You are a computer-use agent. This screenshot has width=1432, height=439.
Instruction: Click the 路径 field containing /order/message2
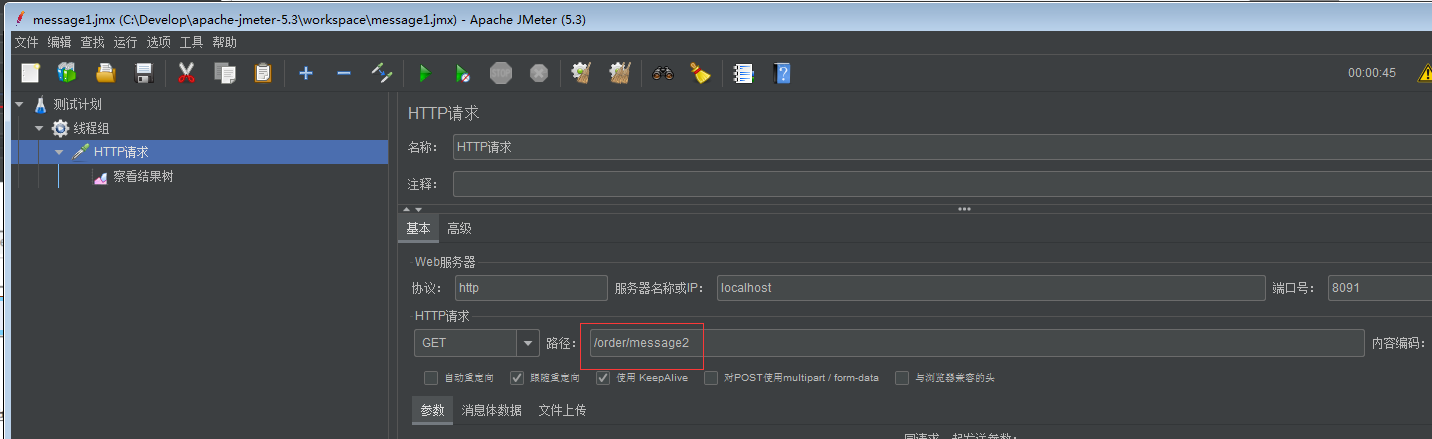975,343
